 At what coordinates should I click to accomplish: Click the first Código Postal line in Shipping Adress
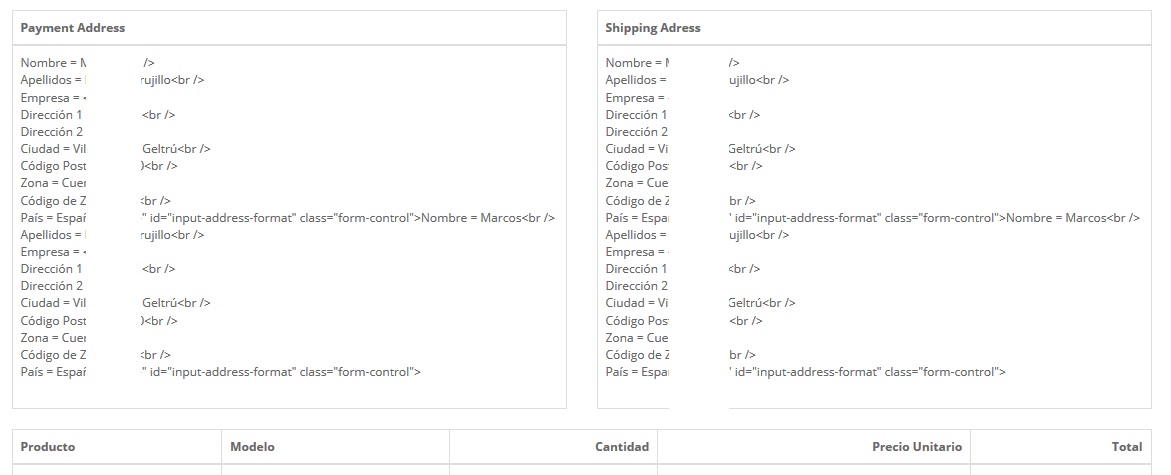(x=683, y=166)
